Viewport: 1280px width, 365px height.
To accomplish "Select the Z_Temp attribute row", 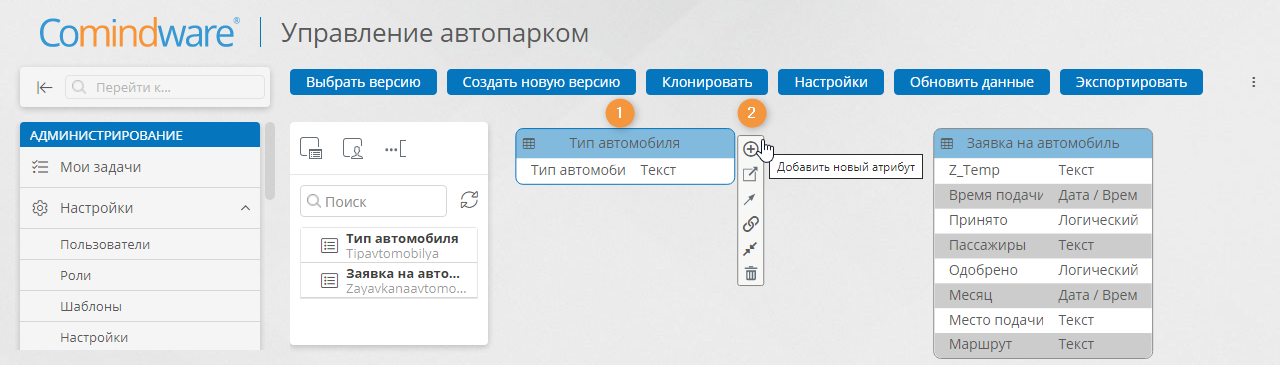I will [x=1043, y=170].
